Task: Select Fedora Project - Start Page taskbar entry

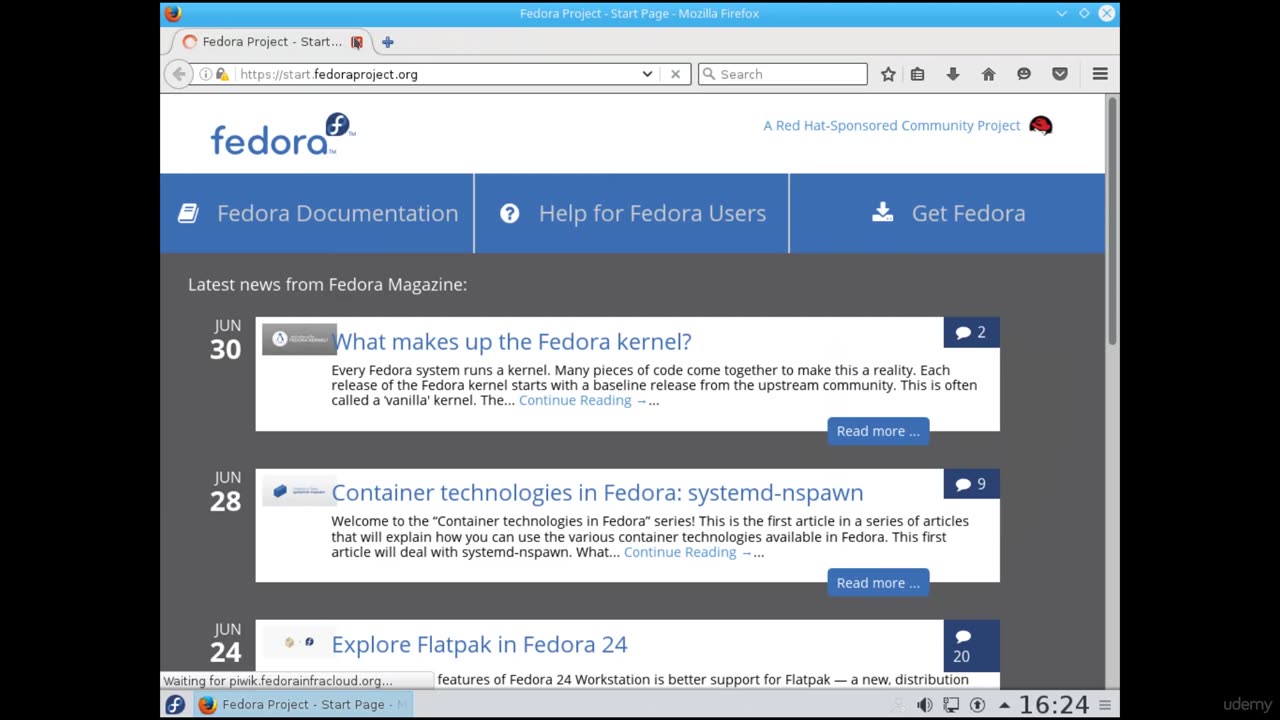Action: [304, 704]
